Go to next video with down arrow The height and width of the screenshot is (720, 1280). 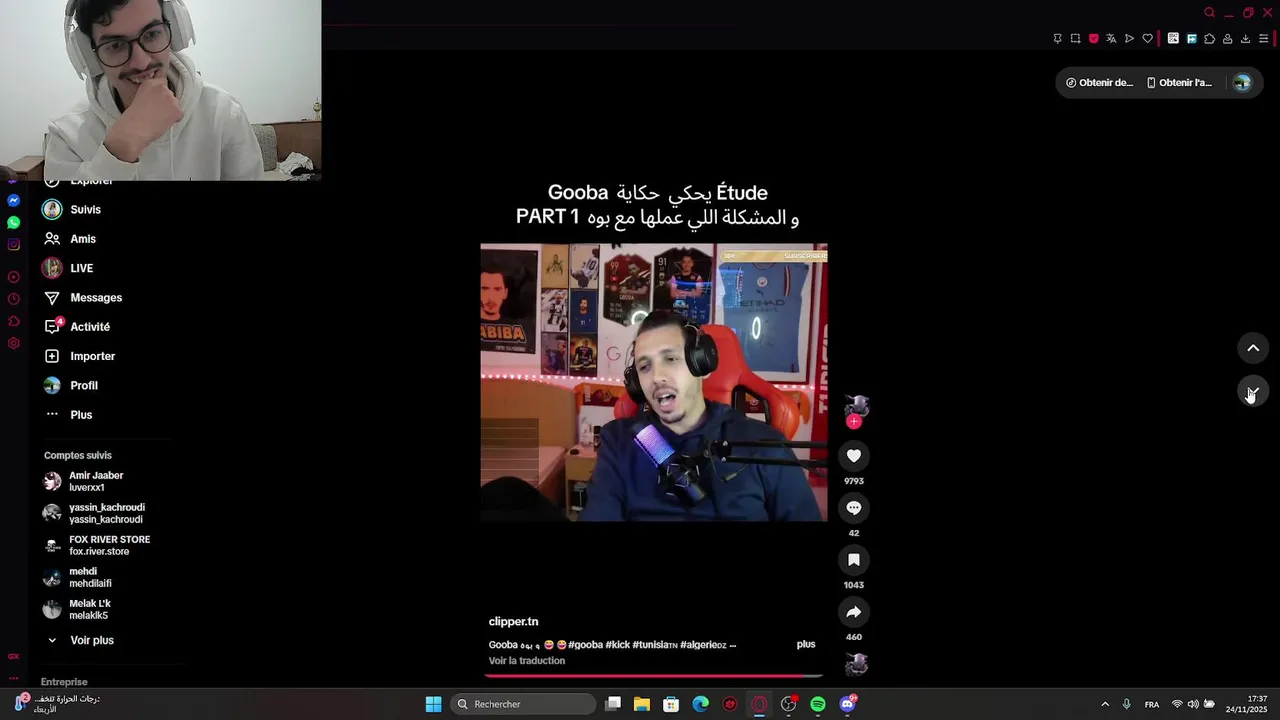1252,391
